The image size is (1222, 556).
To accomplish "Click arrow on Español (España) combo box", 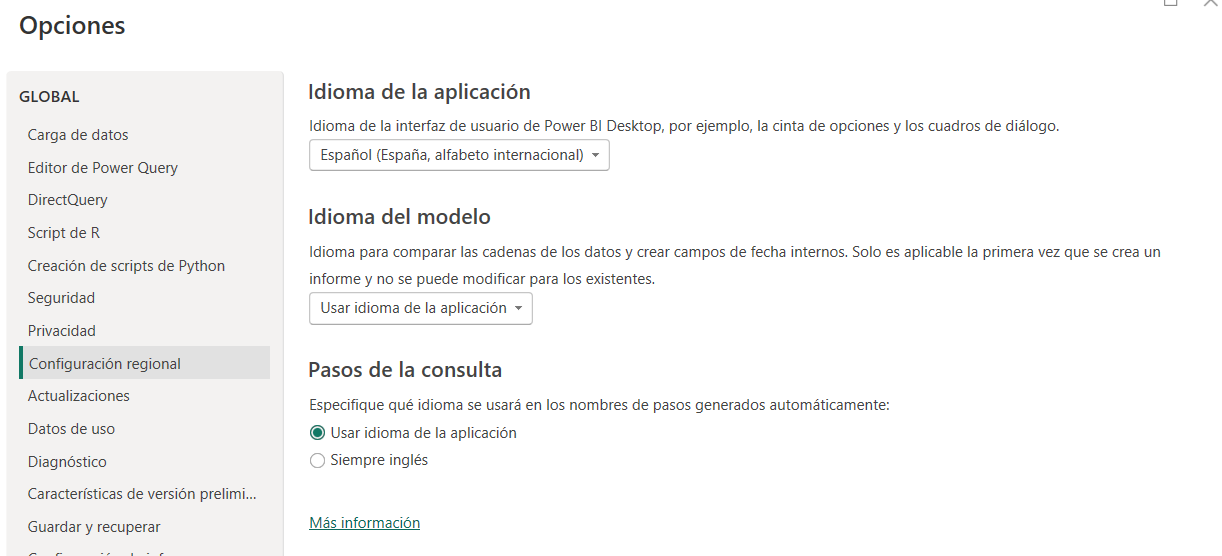I will click(595, 156).
